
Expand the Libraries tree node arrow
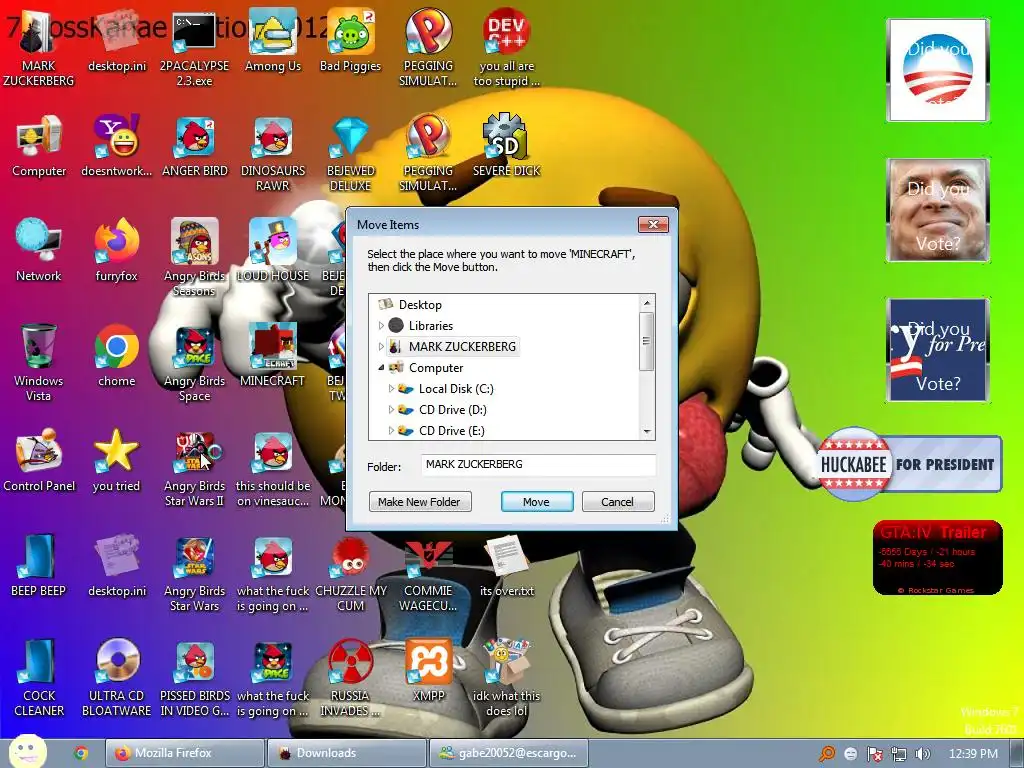coord(381,325)
